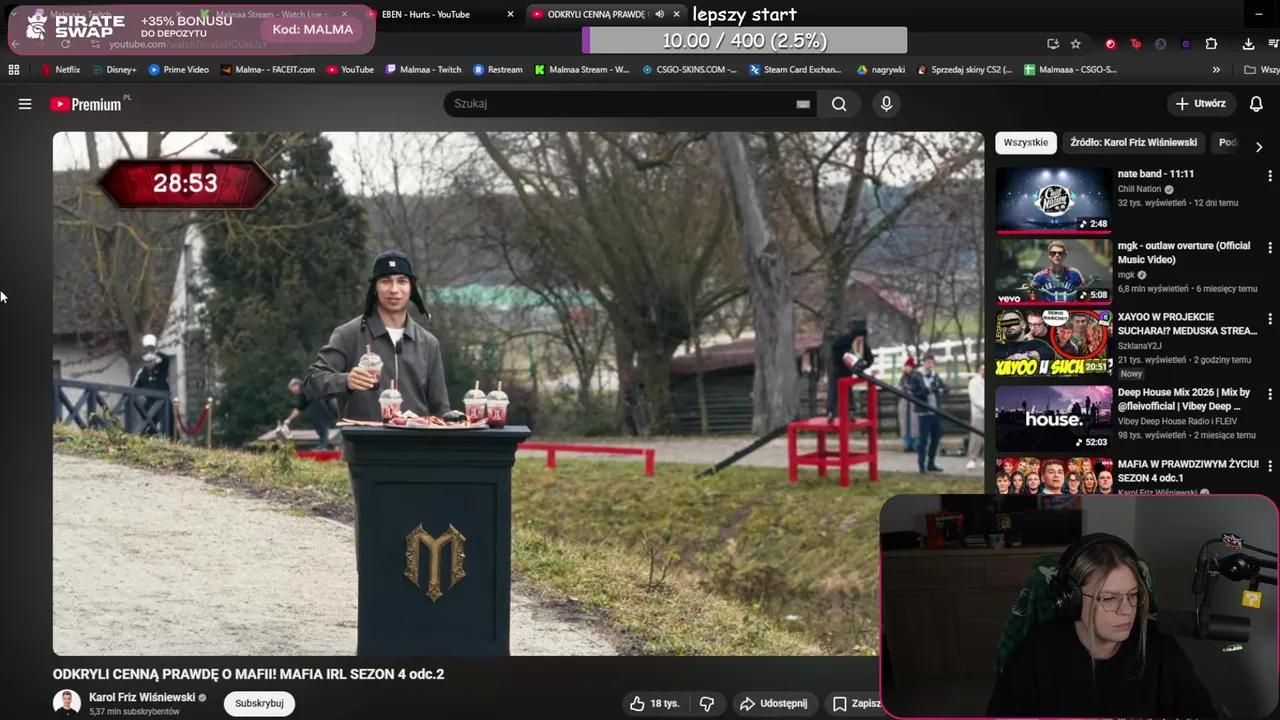Click the SzklanaY2J channel name

click(1141, 345)
